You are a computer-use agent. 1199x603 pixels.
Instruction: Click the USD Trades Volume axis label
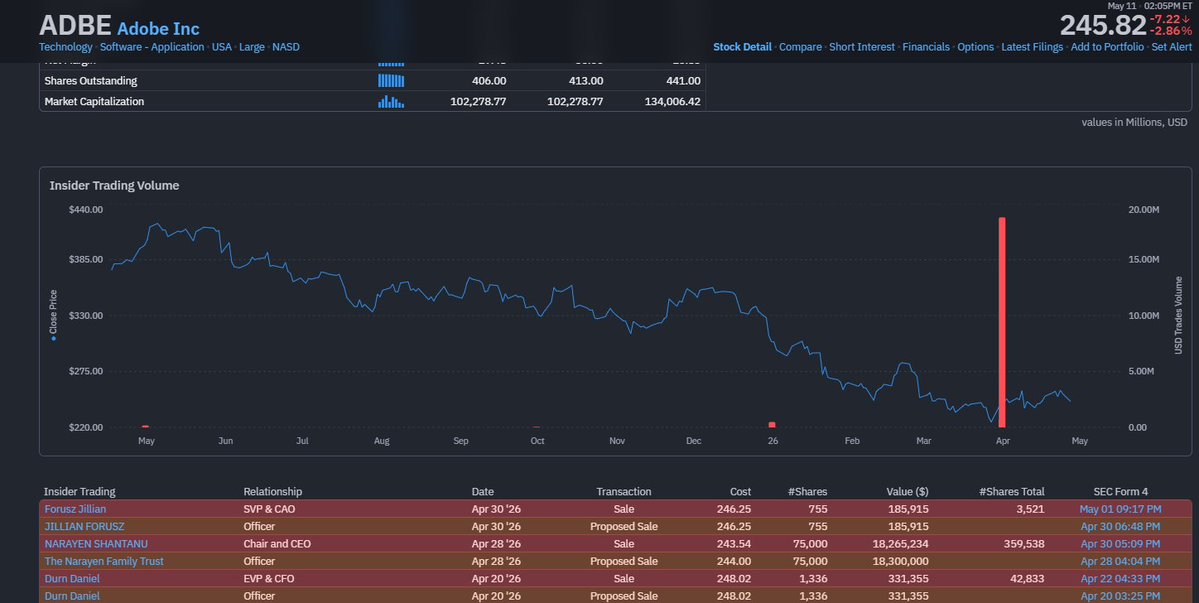(1178, 316)
